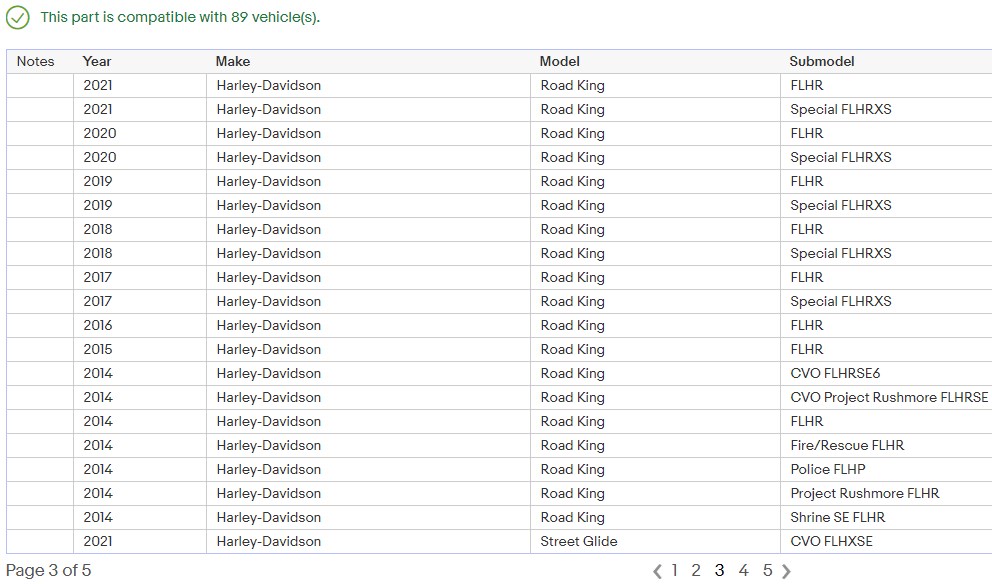
Task: Jump to page 1 of results
Action: [x=674, y=570]
